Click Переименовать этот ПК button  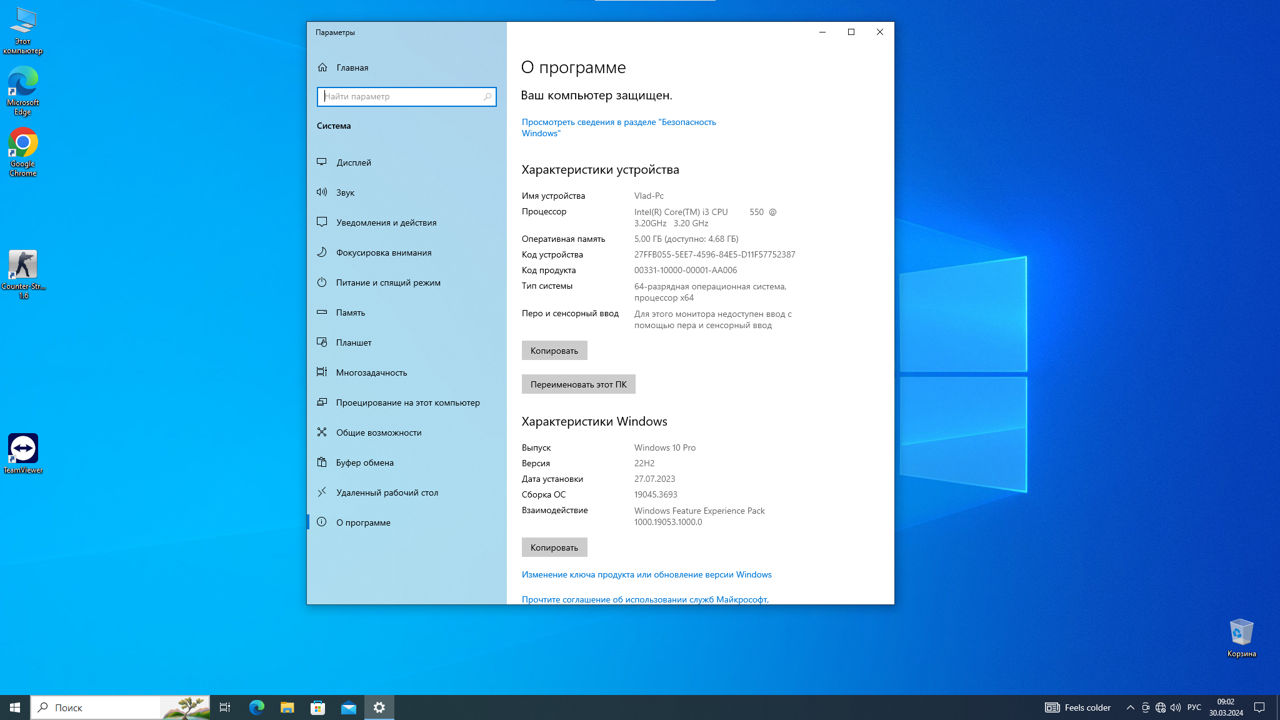coord(578,384)
